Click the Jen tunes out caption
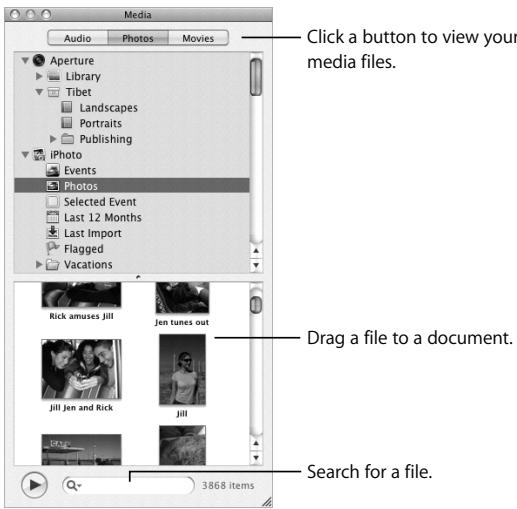 pos(182,322)
